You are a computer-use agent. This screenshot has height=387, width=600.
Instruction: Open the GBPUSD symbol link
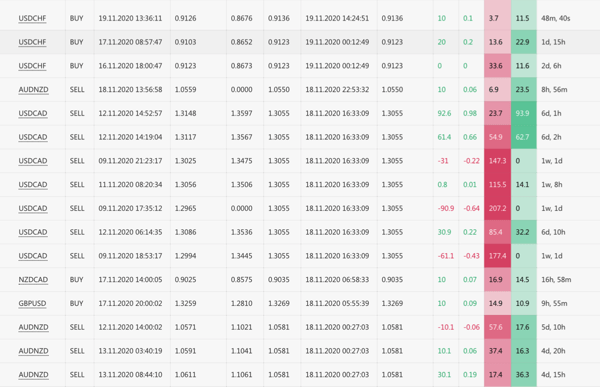[32, 303]
